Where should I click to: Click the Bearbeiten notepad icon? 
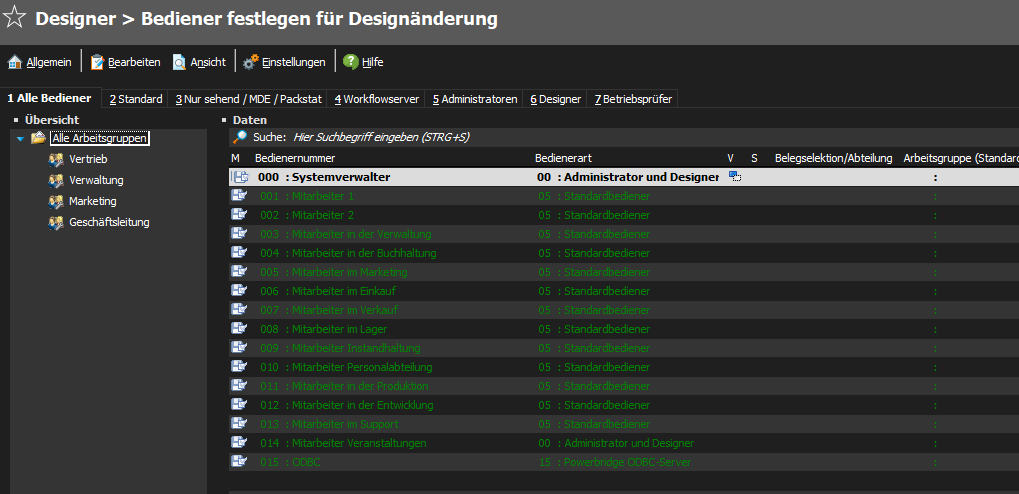point(97,62)
